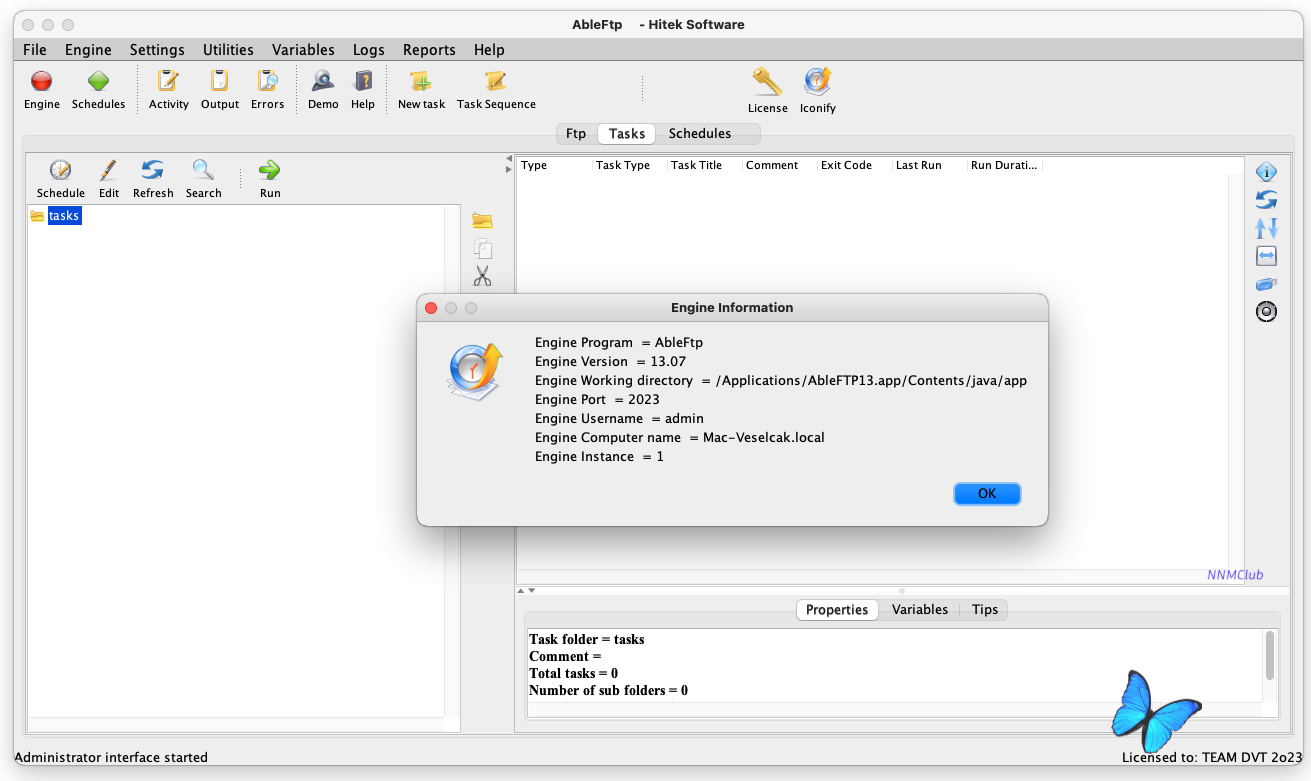Click the blue info icon in the right sidebar
The width and height of the screenshot is (1311, 781).
(x=1266, y=172)
